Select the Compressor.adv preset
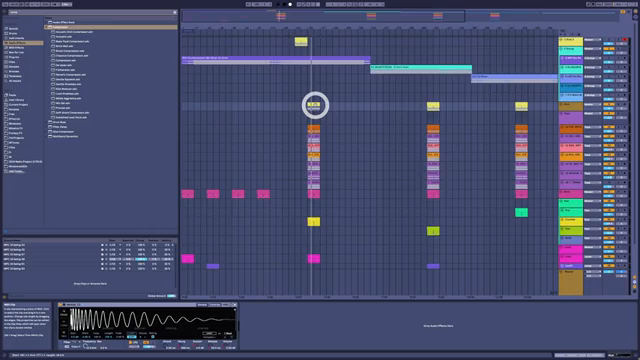 [x=65, y=60]
